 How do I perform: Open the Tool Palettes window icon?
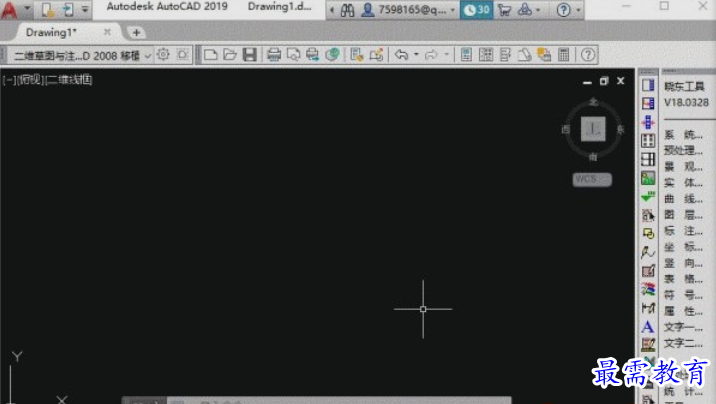(505, 55)
